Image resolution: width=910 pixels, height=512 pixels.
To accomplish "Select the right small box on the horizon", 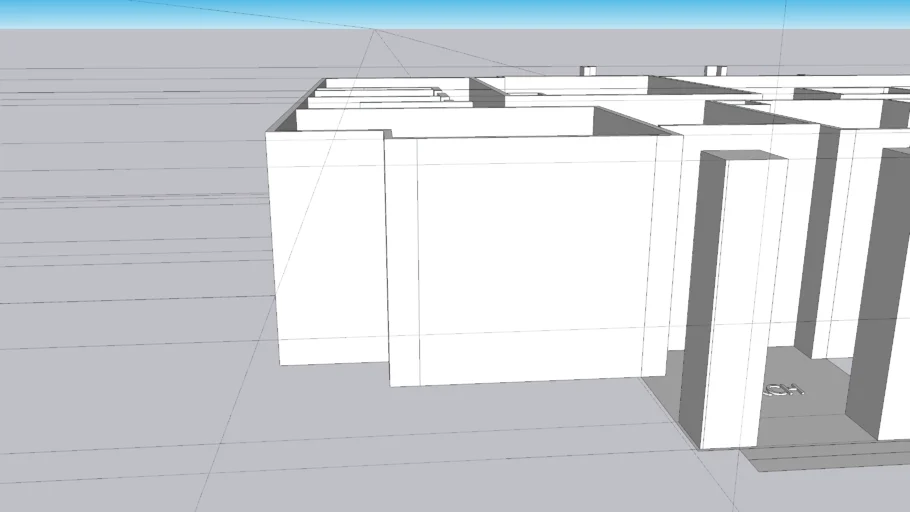I will tap(714, 71).
